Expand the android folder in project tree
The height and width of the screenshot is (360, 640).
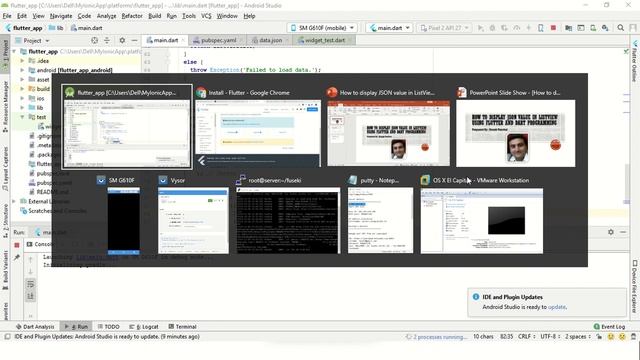[22, 70]
